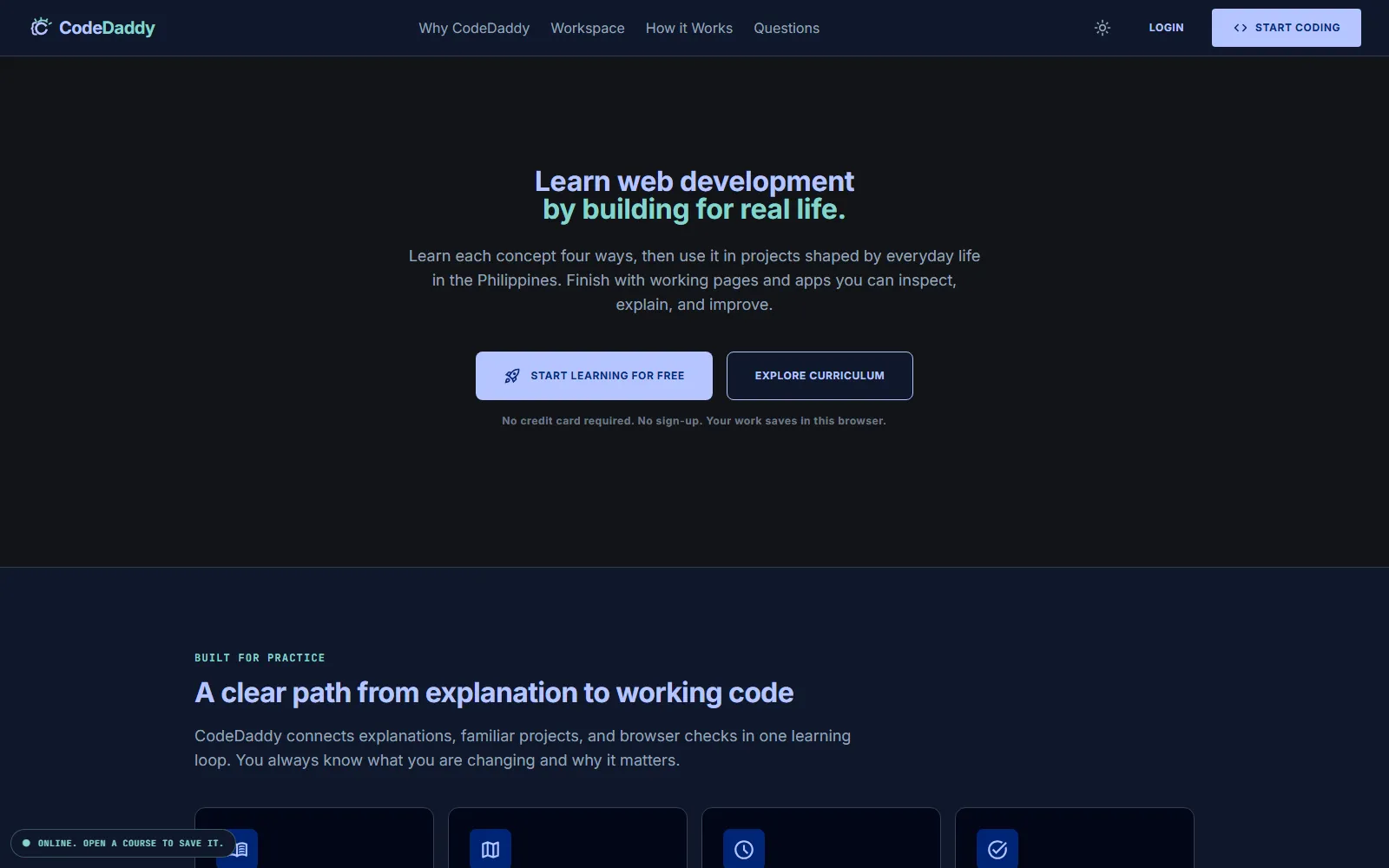Click the 'BUILT FOR PRACTICE' label
The image size is (1389, 868).
pos(260,658)
